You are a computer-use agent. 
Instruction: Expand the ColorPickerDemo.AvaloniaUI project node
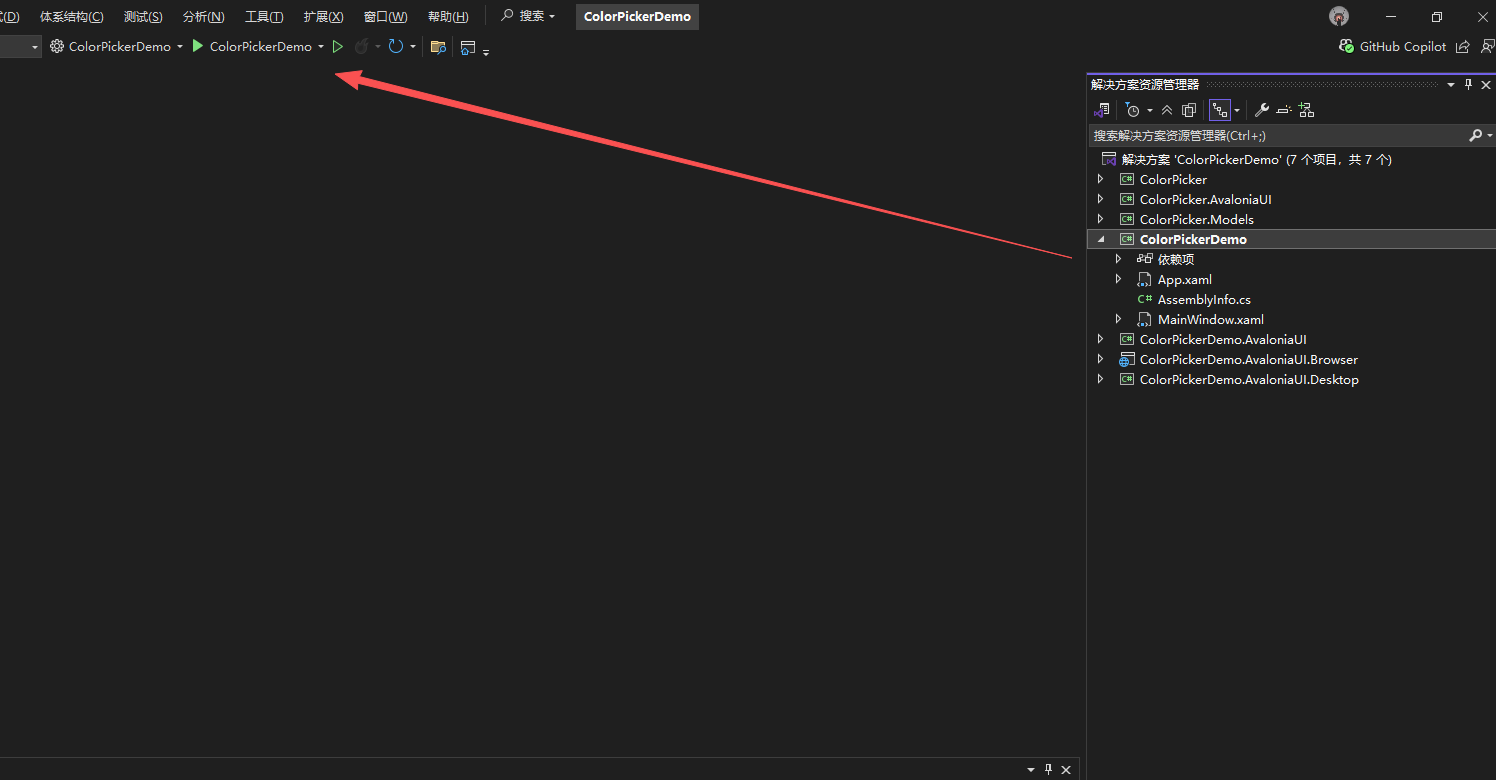(x=1100, y=339)
